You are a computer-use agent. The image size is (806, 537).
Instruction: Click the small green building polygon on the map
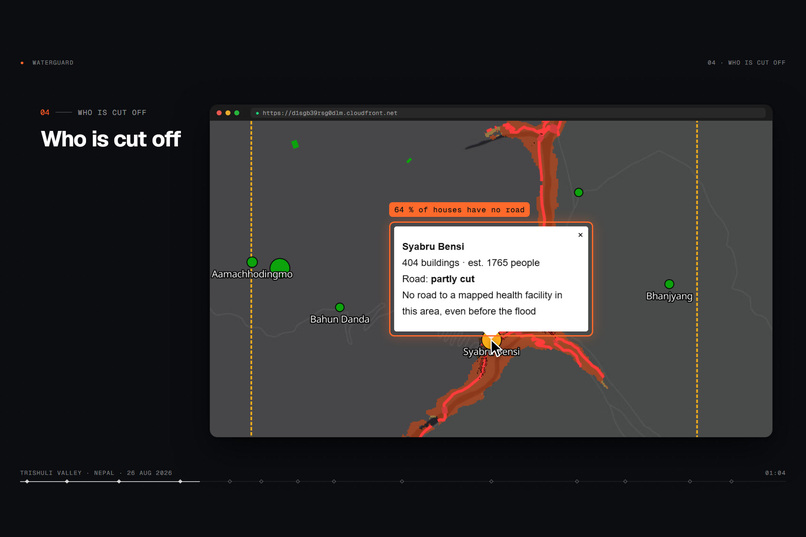(295, 144)
